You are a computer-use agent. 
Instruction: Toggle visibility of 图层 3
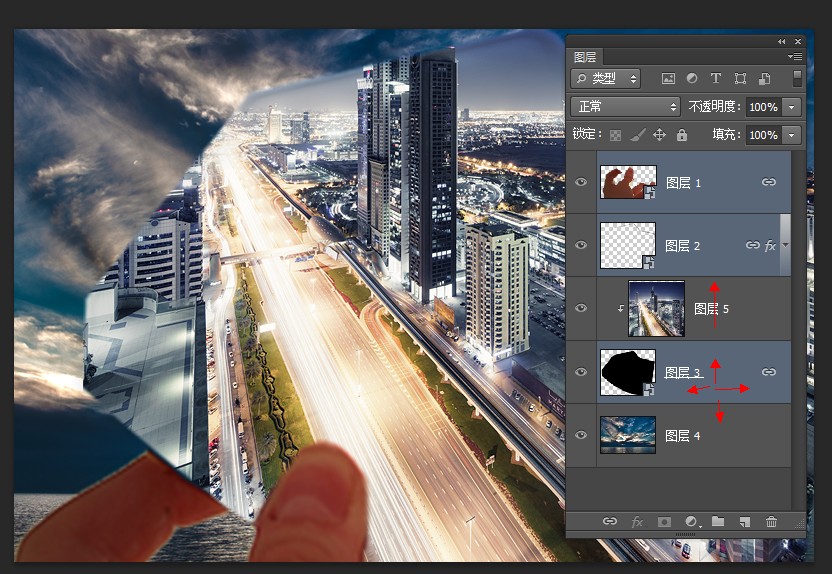582,372
